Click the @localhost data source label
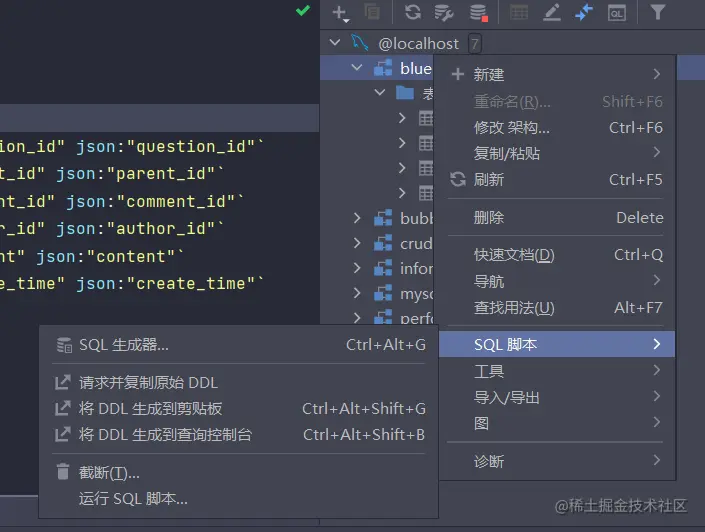 [419, 44]
